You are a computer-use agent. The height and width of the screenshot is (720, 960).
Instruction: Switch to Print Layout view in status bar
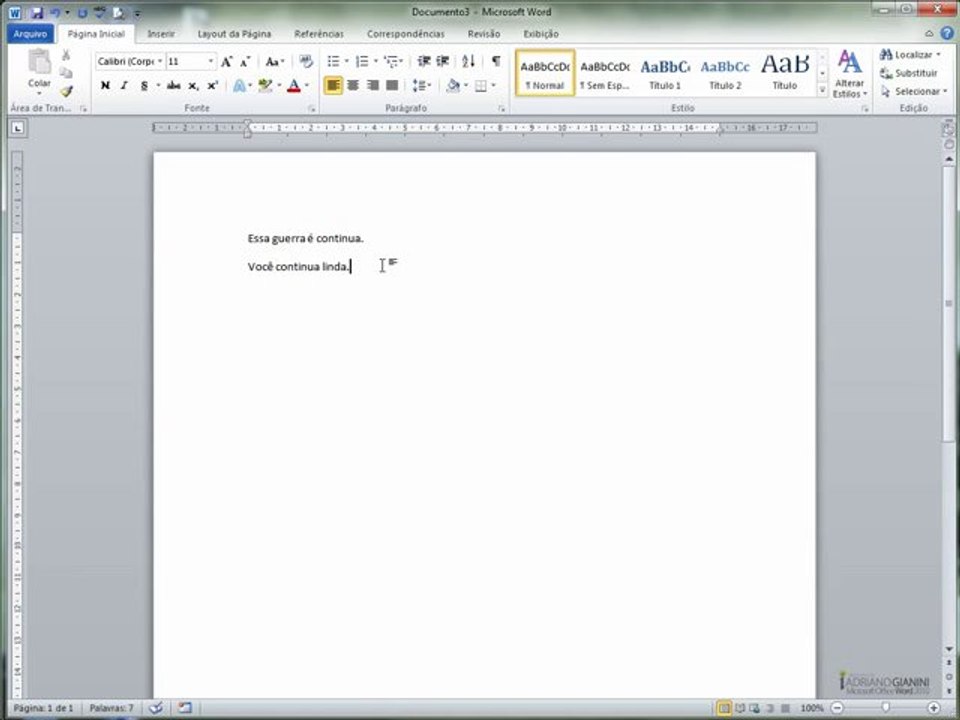[x=724, y=708]
